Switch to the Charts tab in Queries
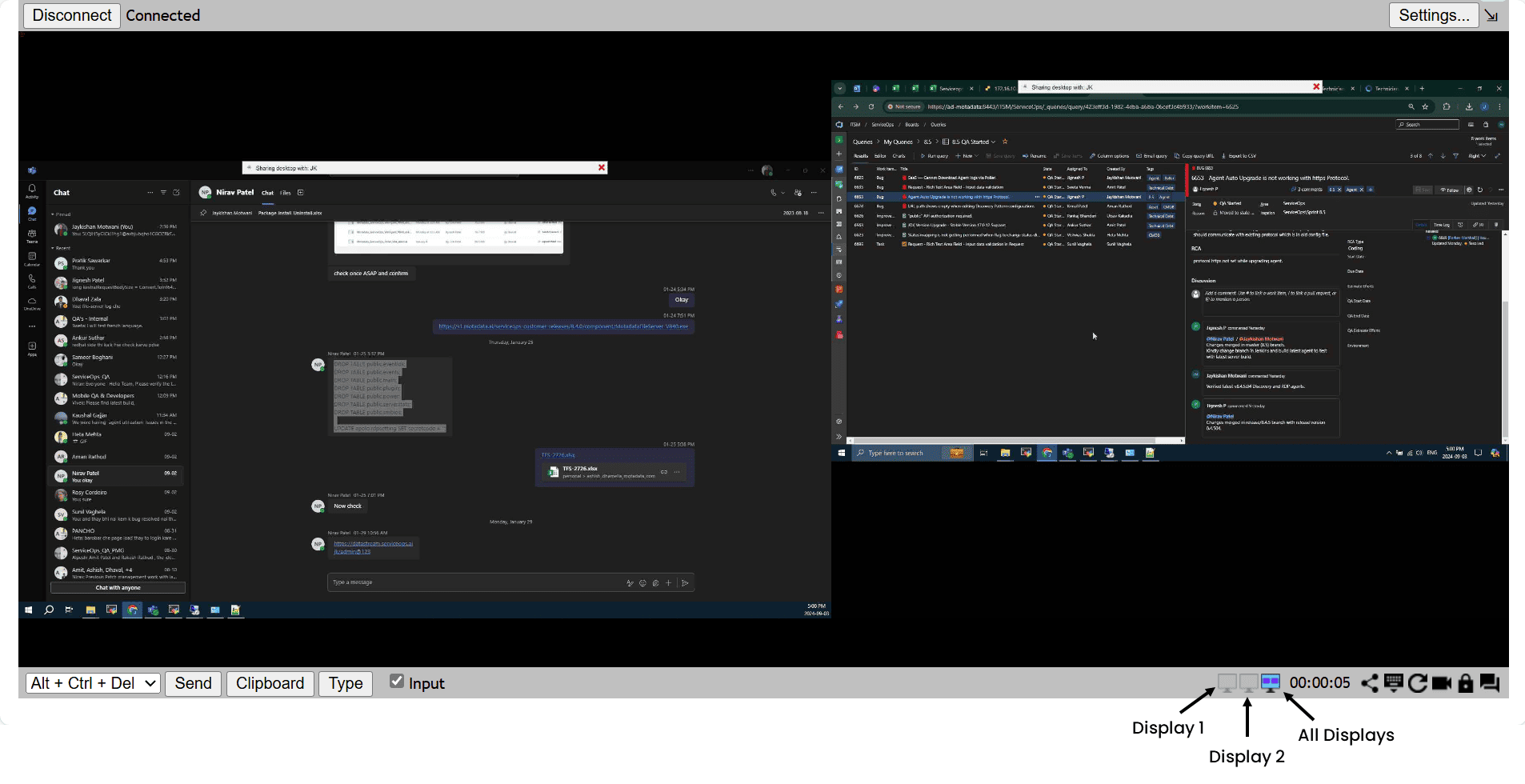This screenshot has height=784, width=1525. point(899,156)
